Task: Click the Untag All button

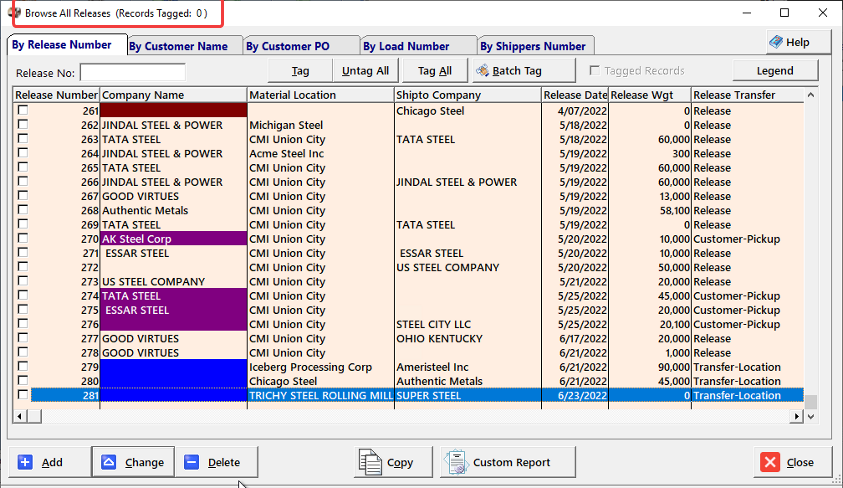Action: [x=366, y=70]
